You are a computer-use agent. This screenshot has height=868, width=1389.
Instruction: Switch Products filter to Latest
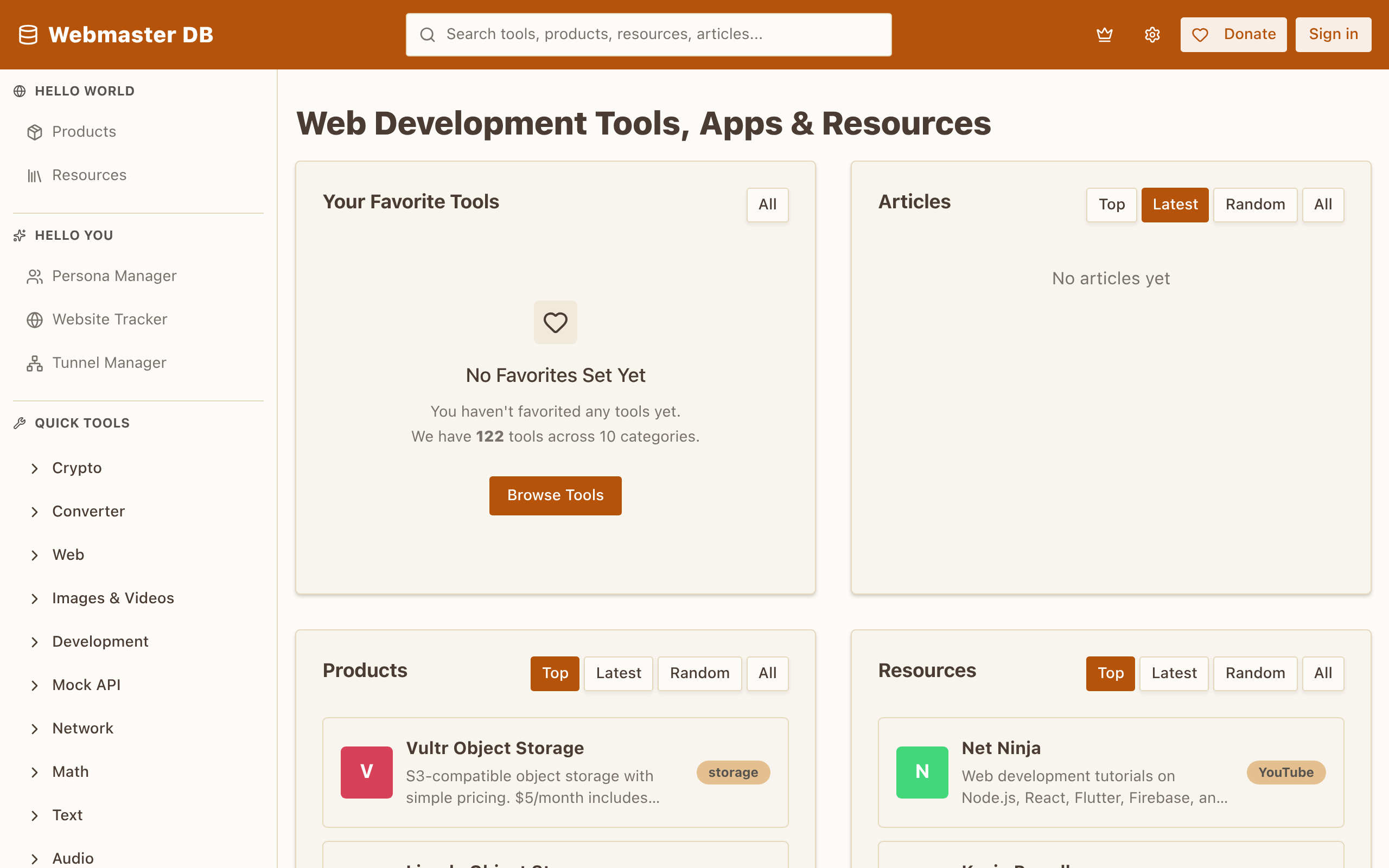coord(617,673)
